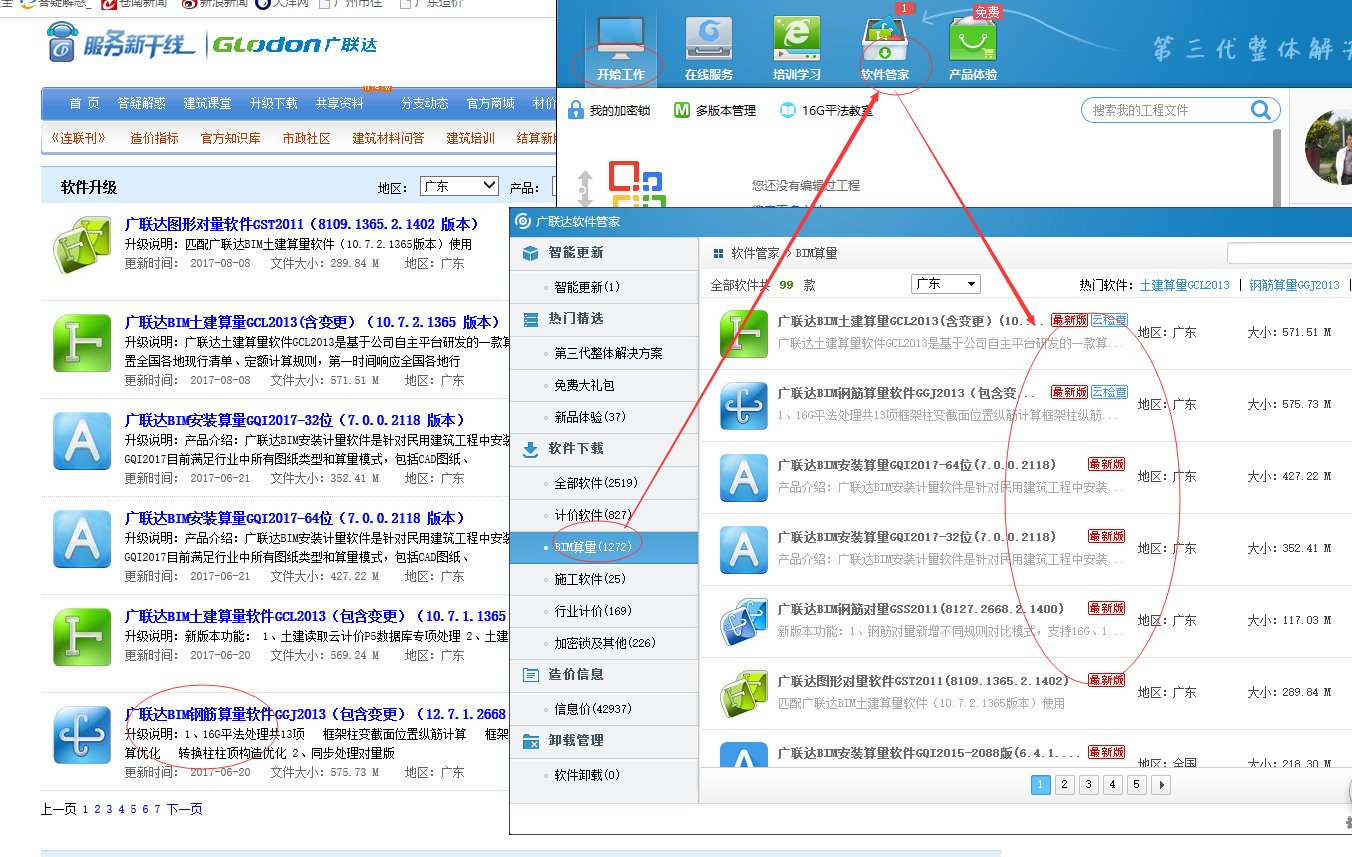The image size is (1352, 857).
Task: Select BIM算量(1272) in the sidebar
Action: pyautogui.click(x=593, y=547)
